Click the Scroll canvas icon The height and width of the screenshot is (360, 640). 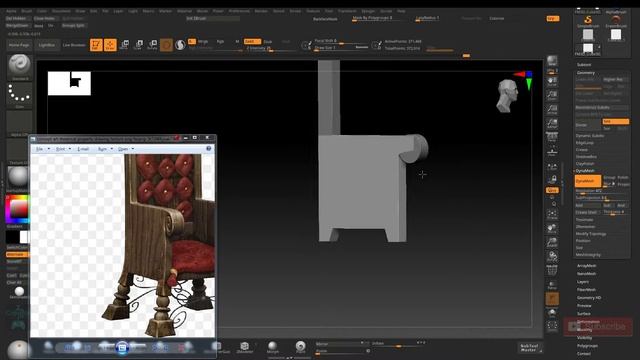552,82
